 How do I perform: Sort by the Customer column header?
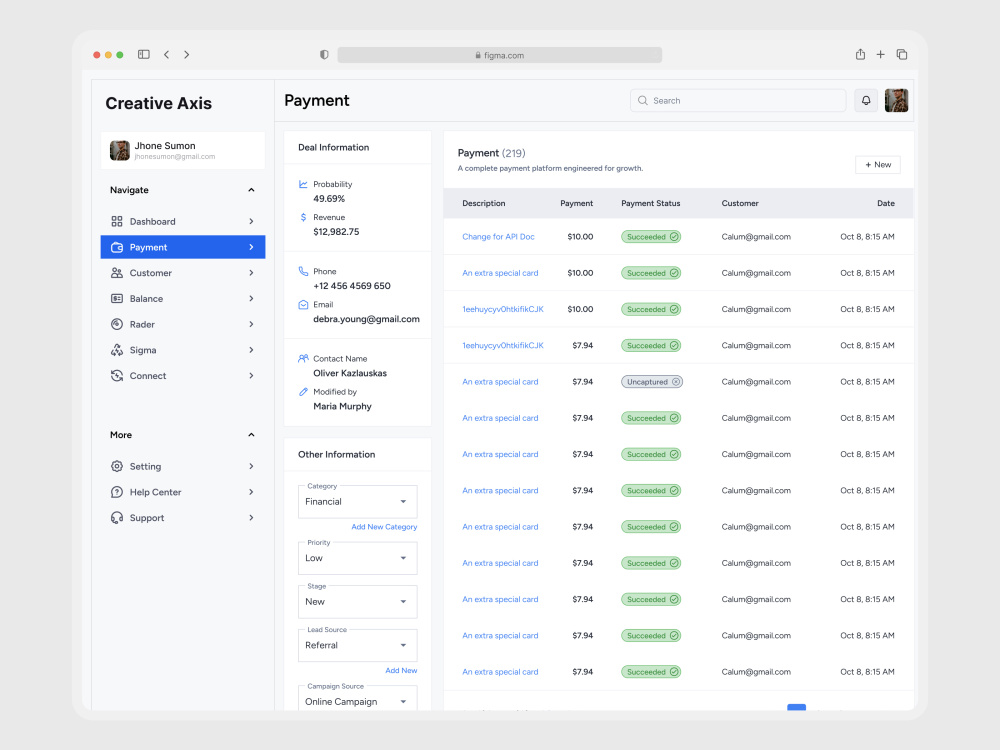[x=740, y=203]
